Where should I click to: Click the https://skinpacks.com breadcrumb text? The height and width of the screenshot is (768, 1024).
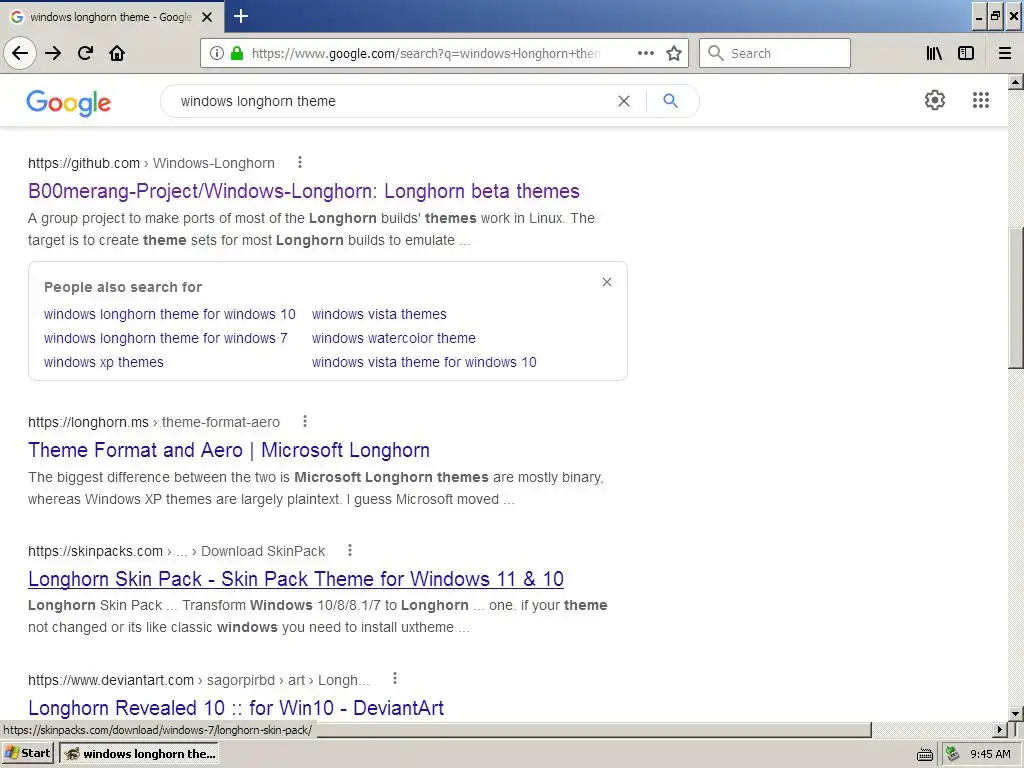(x=95, y=551)
